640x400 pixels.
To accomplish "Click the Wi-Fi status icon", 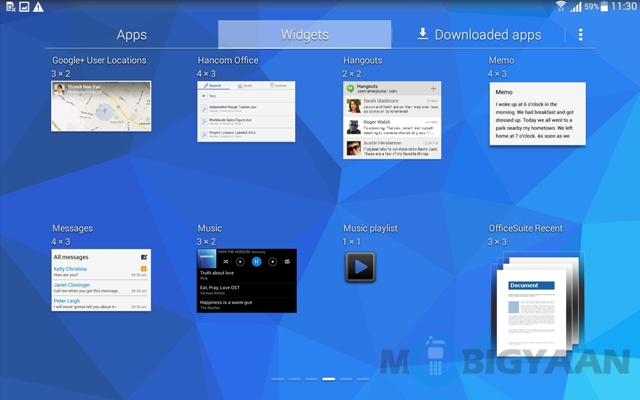I will pyautogui.click(x=561, y=6).
